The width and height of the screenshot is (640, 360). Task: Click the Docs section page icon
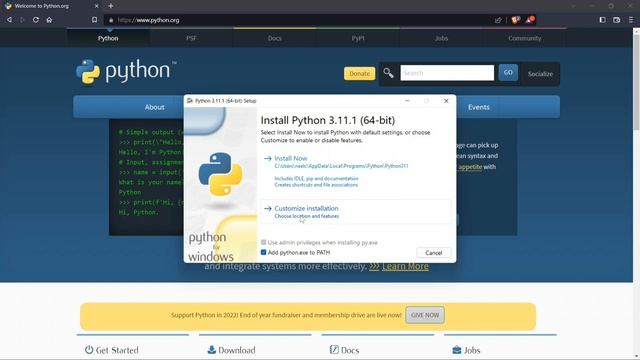(334, 349)
